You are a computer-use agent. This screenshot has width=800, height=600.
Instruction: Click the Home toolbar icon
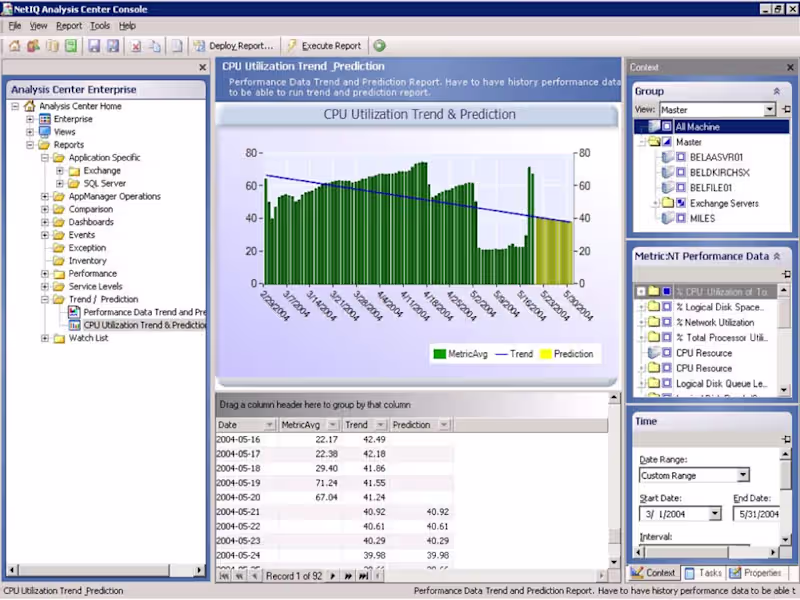14,46
